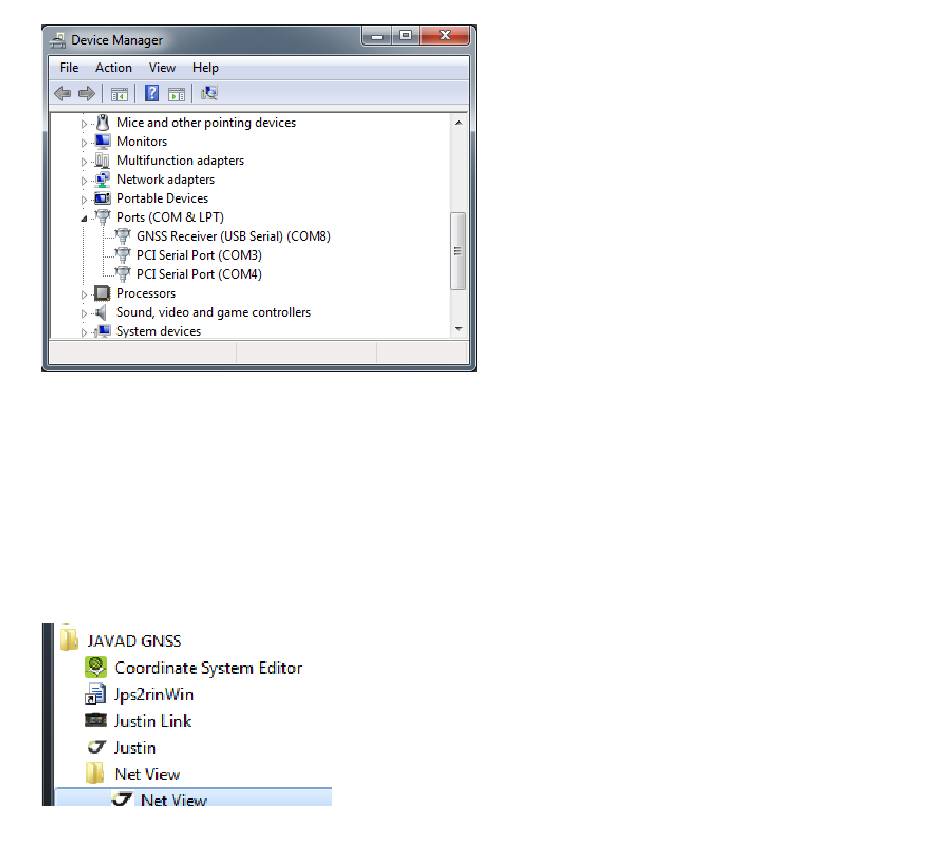Click the Justin Link program icon
This screenshot has width=950, height=844.
point(96,720)
